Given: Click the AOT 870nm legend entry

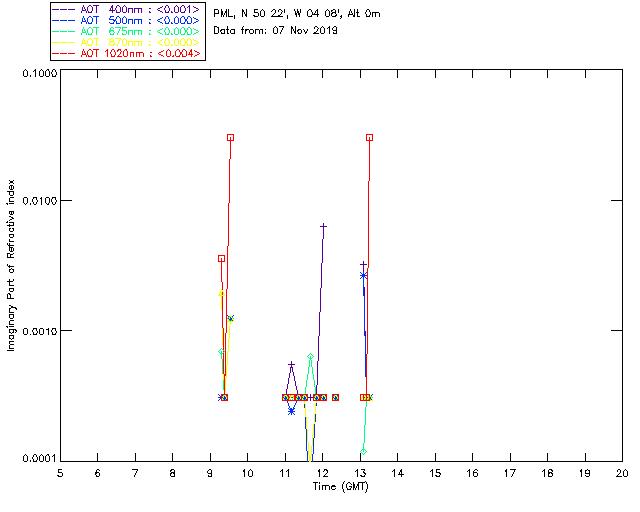Looking at the screenshot, I should pos(126,42).
